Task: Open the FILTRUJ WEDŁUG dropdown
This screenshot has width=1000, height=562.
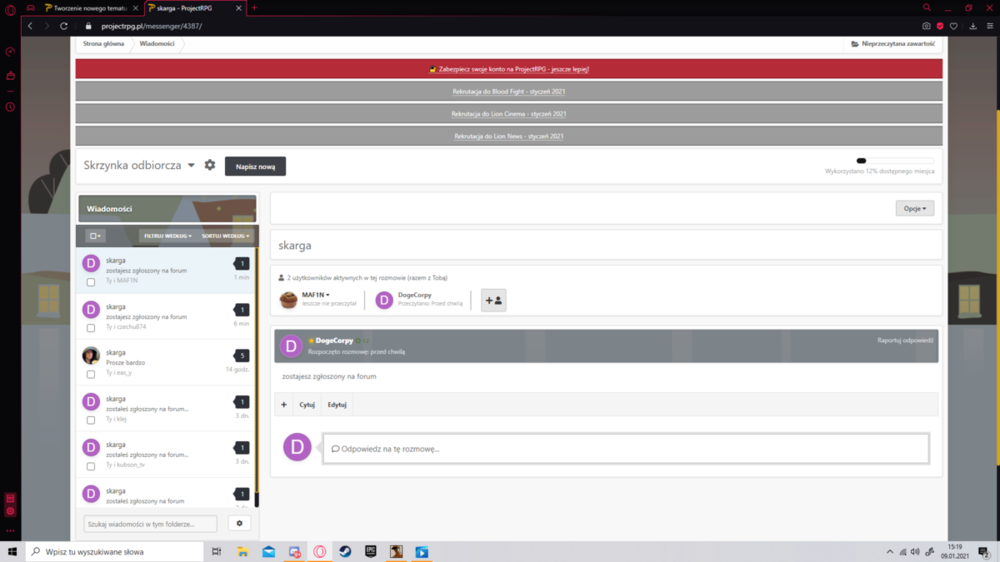Action: 168,236
